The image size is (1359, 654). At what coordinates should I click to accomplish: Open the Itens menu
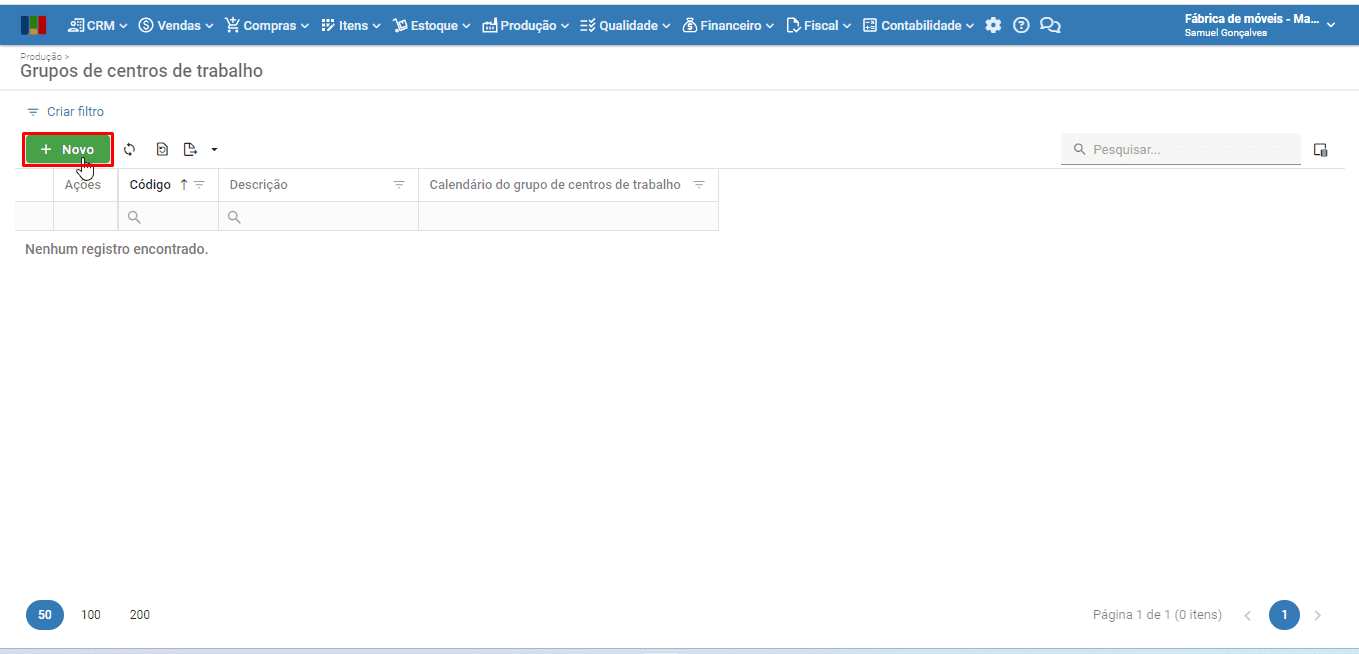click(350, 25)
